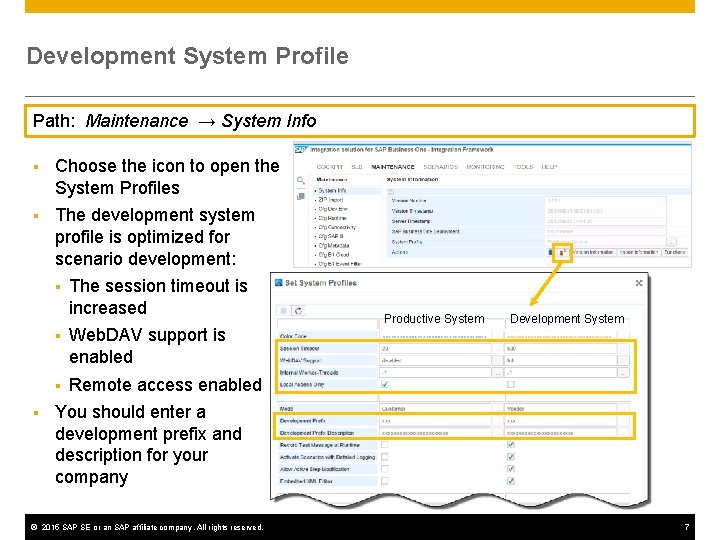Uncheck Embedded XML Editor for Development System
Viewport: 720px width, 540px height.
click(x=511, y=481)
